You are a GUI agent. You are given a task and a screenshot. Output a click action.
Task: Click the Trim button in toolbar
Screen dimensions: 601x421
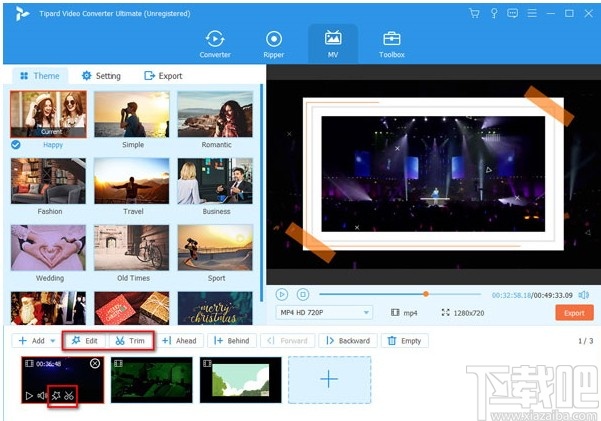click(x=130, y=340)
